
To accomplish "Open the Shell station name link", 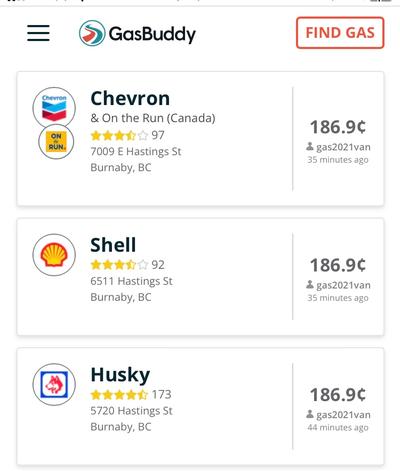I will coord(113,245).
